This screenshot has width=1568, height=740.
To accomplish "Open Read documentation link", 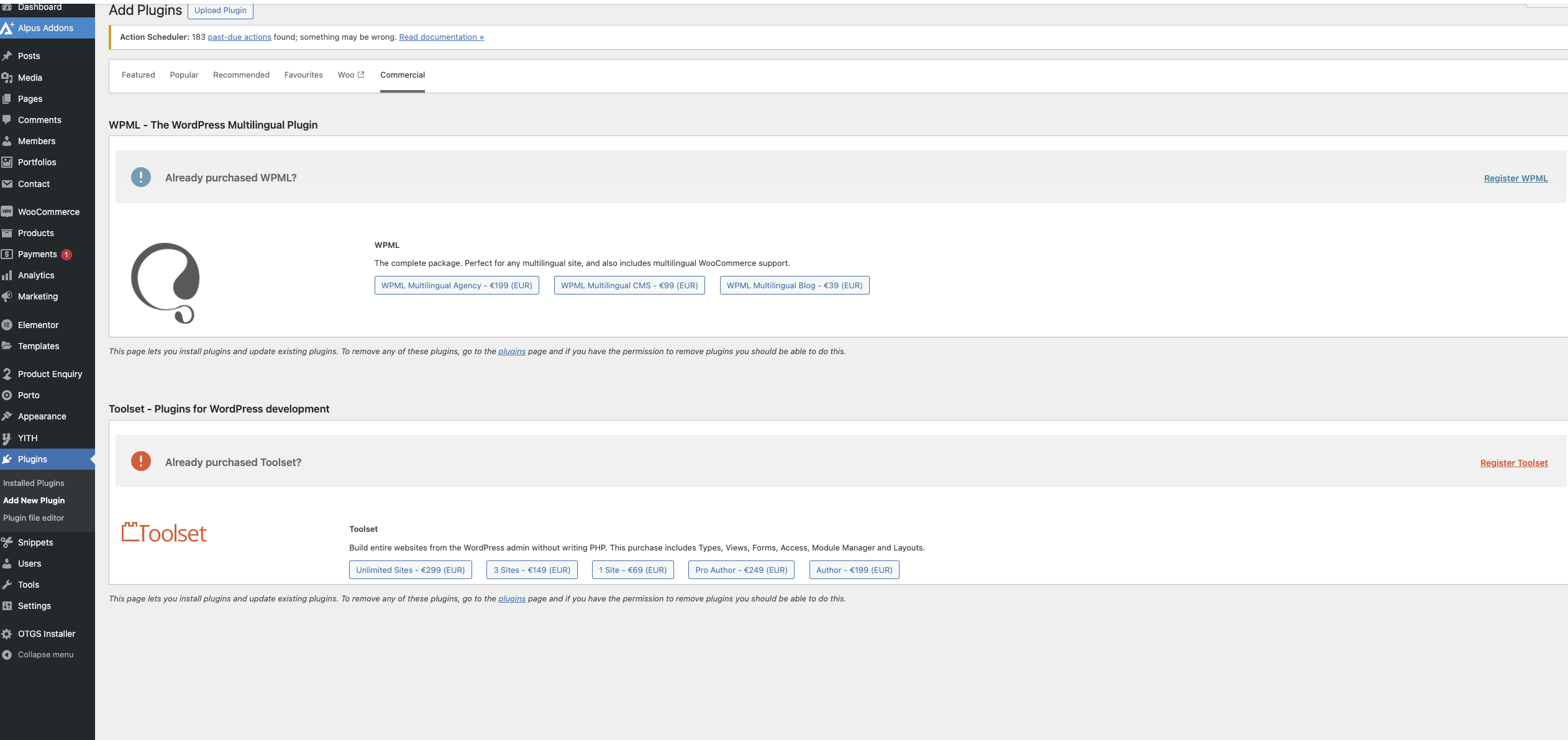I will [442, 37].
